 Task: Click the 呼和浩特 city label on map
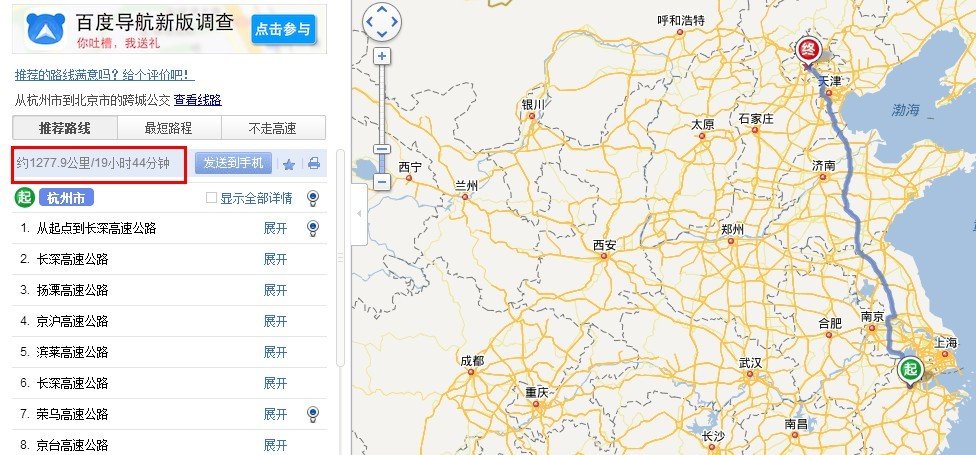pyautogui.click(x=681, y=20)
